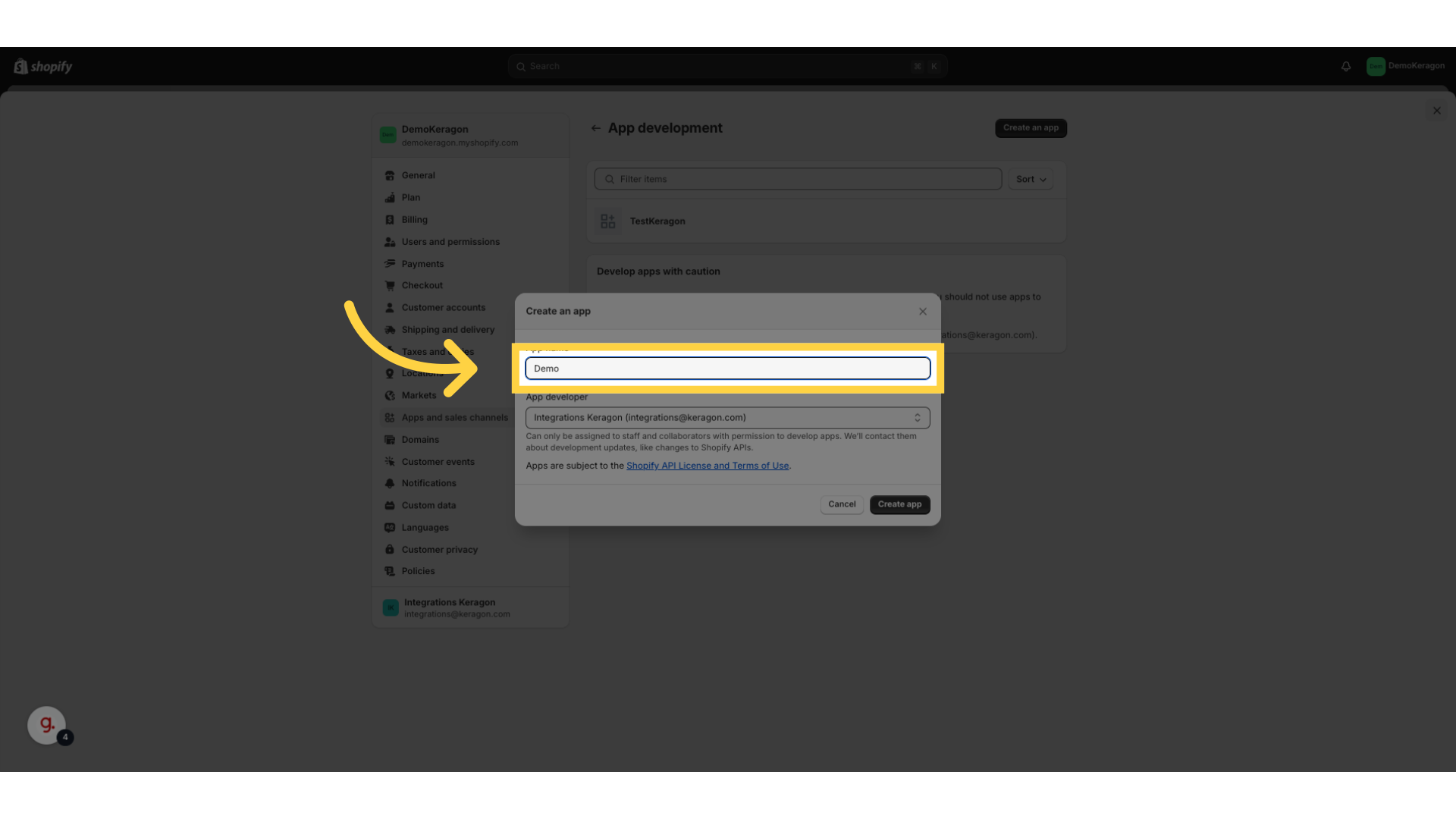The image size is (1456, 819).
Task: Click the Shopify logo
Action: pyautogui.click(x=43, y=67)
